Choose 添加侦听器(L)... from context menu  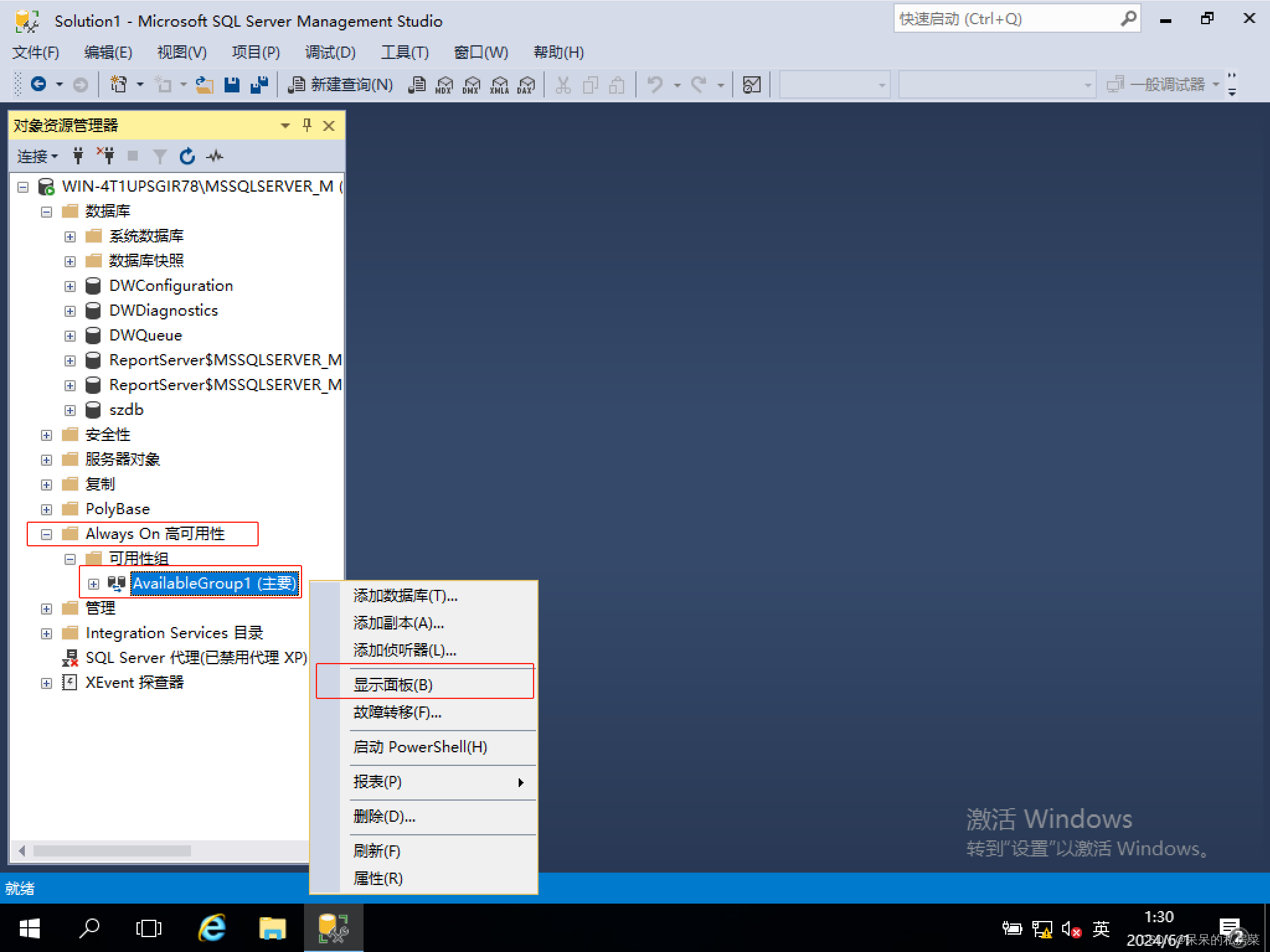[423, 650]
